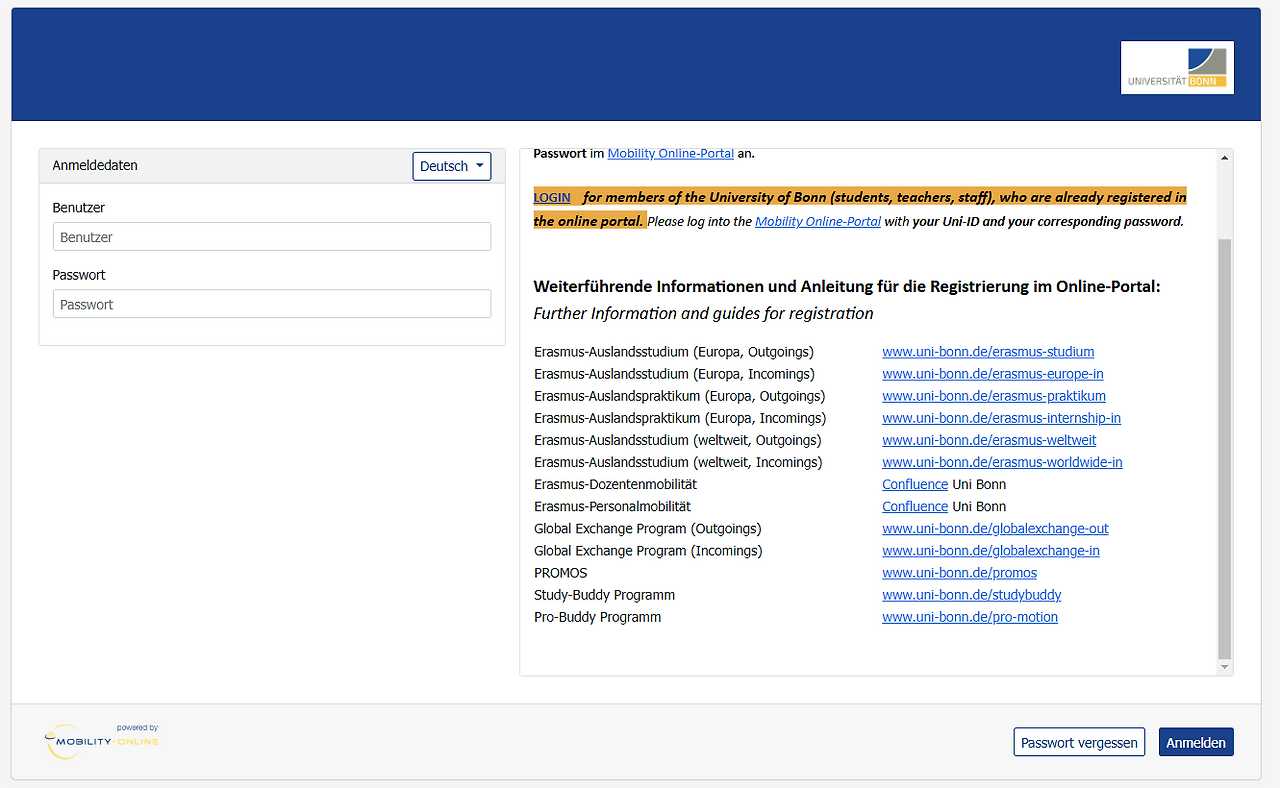Screen dimensions: 1280x788
Task: Open www.uni-bonn.de/erasmus-internship-in link
Action: 1001,418
